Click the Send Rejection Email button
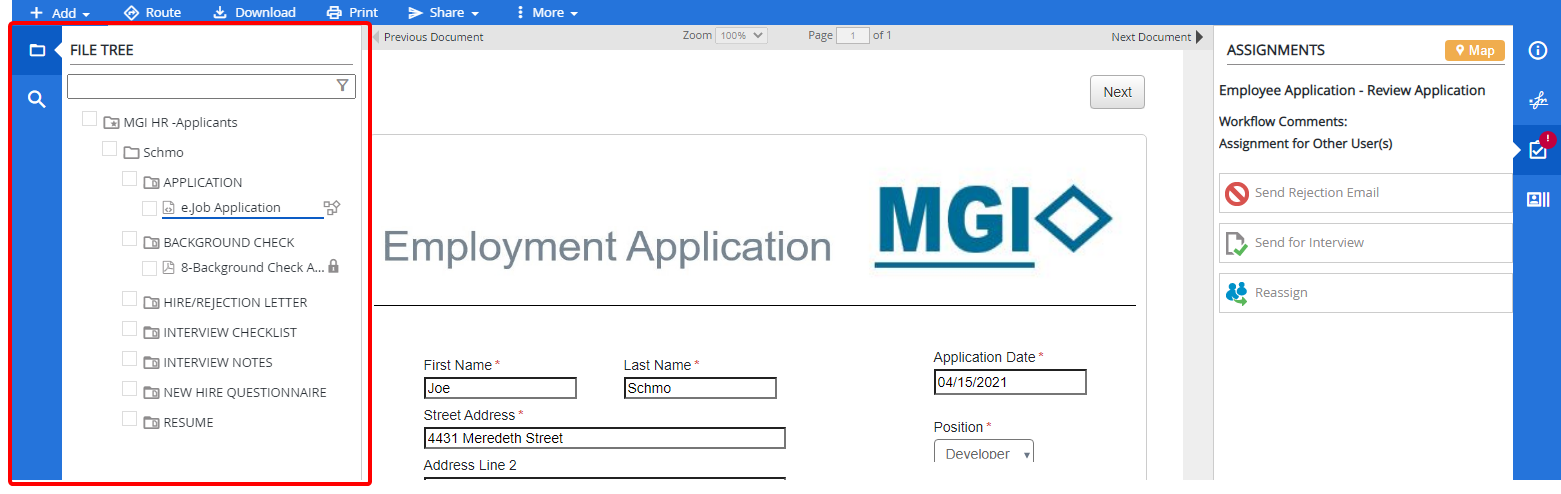 coord(1365,193)
